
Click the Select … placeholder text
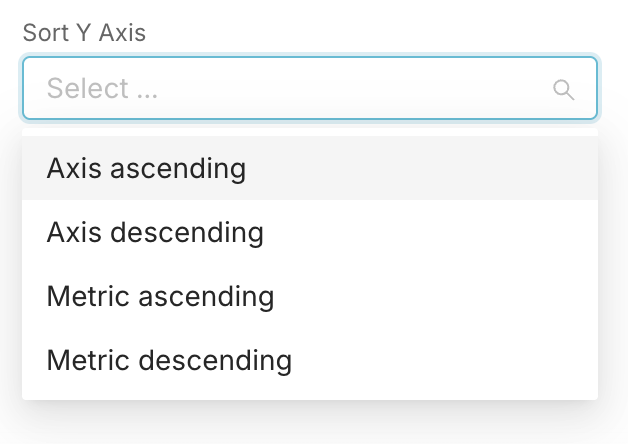[103, 88]
